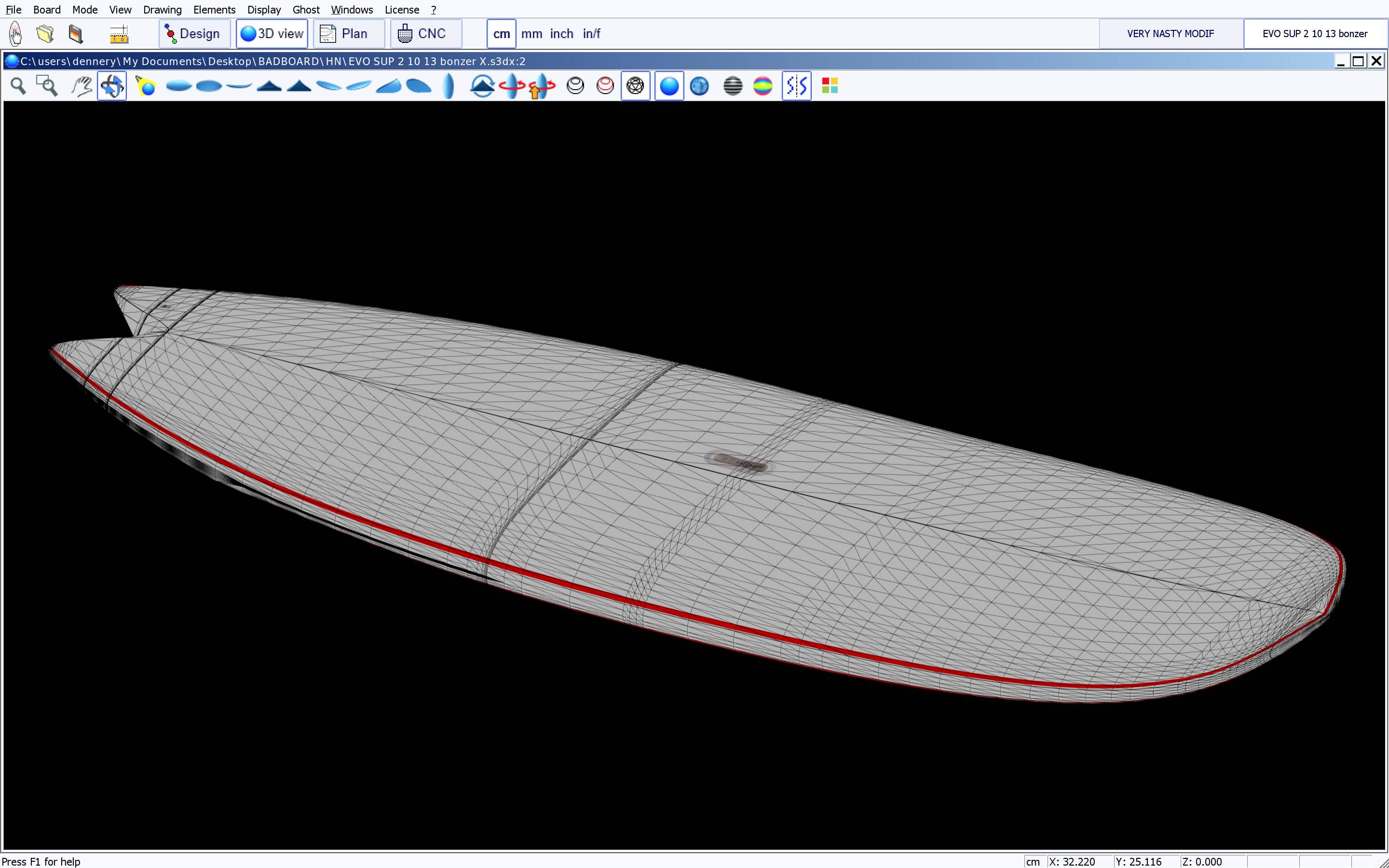Select rainbow curvature sphere shading

point(762,86)
